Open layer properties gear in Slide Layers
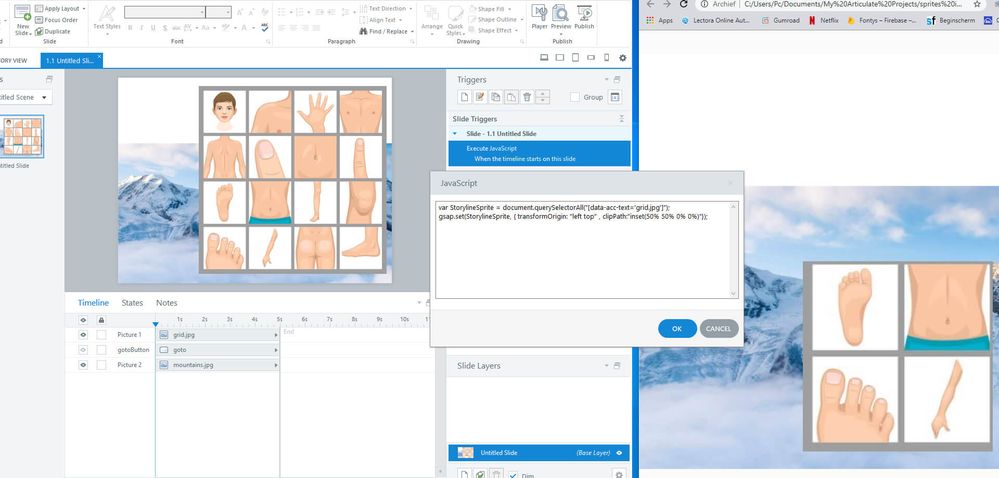This screenshot has height=478, width=999. click(617, 474)
